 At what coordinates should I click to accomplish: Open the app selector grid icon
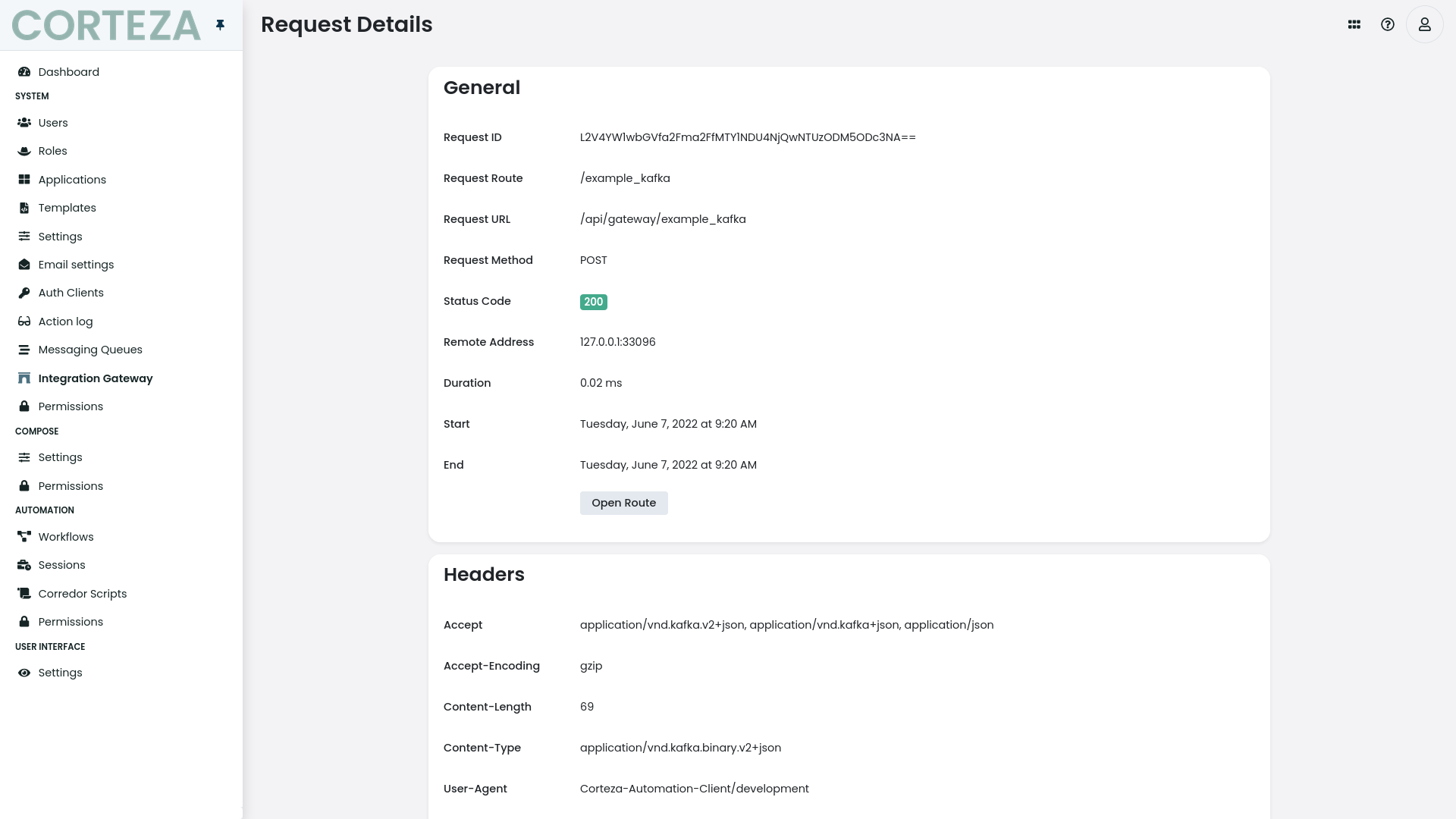(x=1354, y=24)
